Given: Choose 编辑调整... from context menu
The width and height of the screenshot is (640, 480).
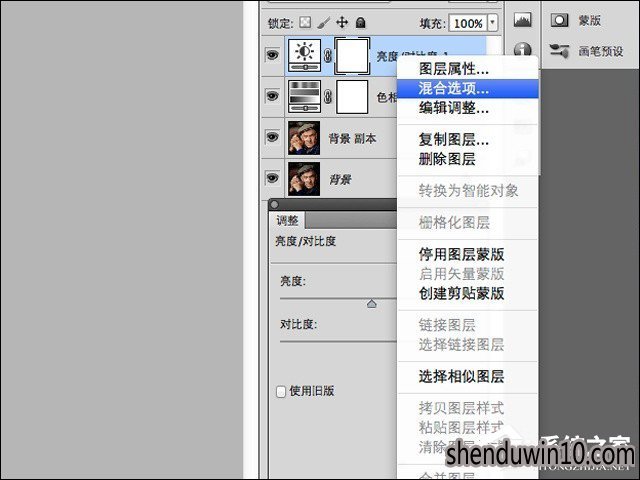Looking at the screenshot, I should click(468, 108).
